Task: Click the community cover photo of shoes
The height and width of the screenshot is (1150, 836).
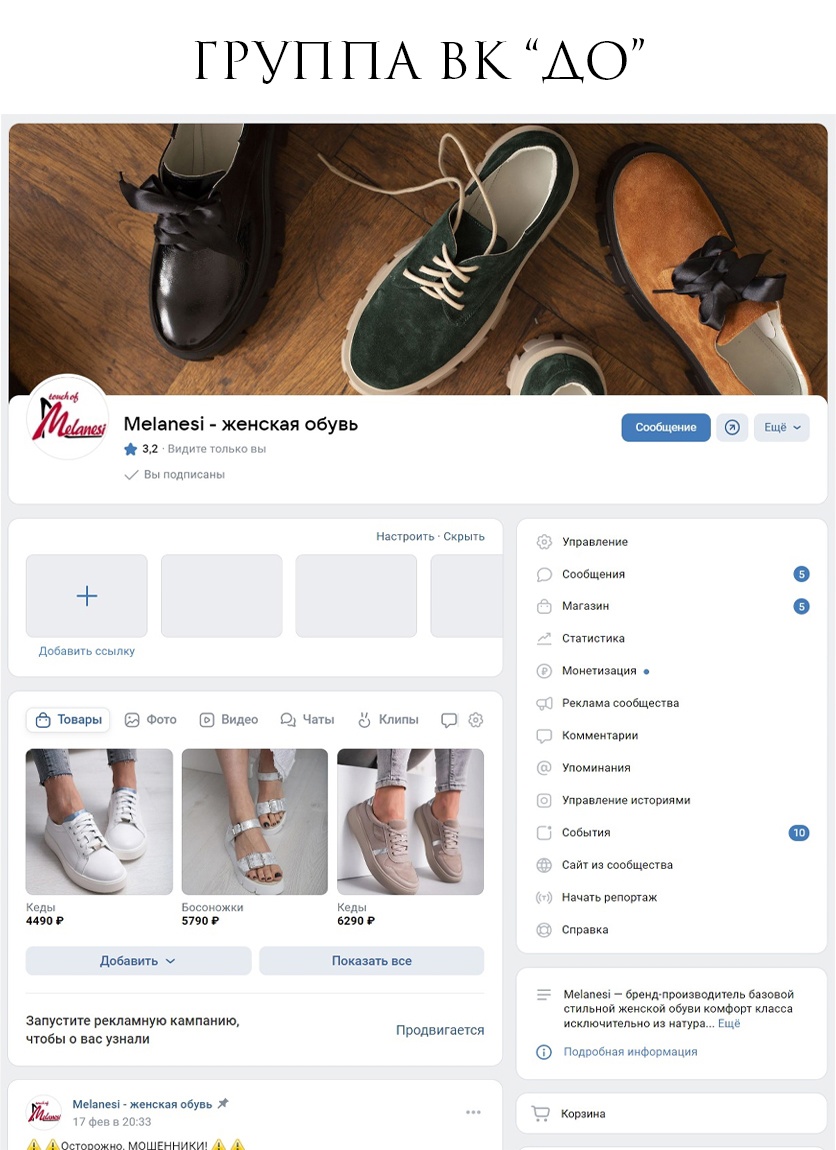Action: click(x=418, y=259)
